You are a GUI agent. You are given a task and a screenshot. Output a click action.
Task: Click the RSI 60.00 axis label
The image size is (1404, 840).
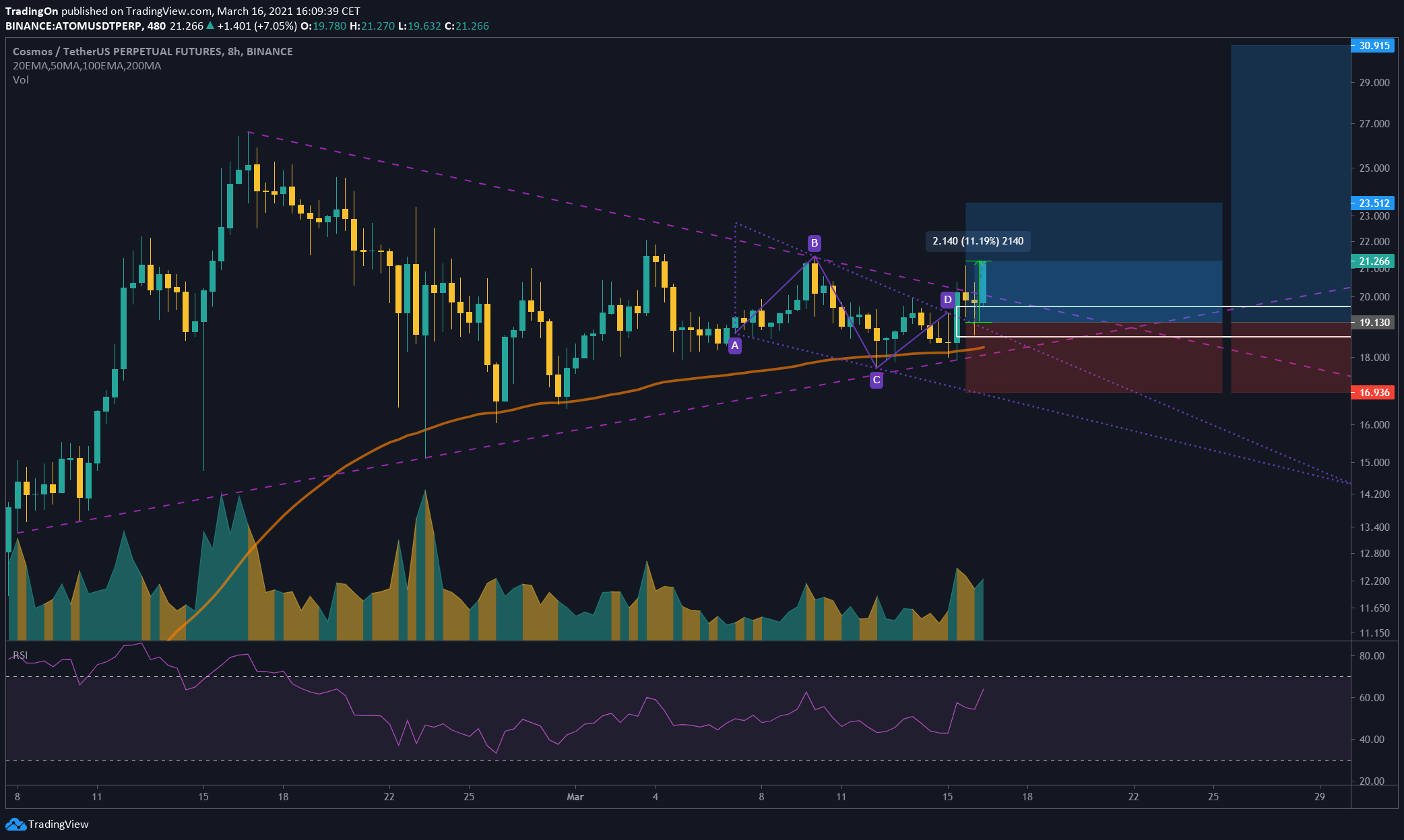[1372, 697]
